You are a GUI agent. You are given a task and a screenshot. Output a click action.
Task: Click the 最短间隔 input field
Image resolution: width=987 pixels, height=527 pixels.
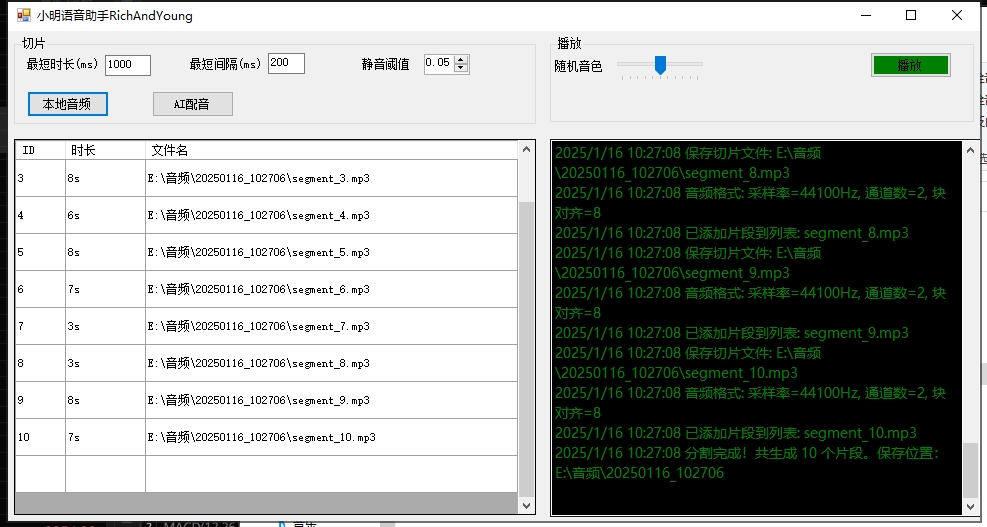(x=286, y=64)
